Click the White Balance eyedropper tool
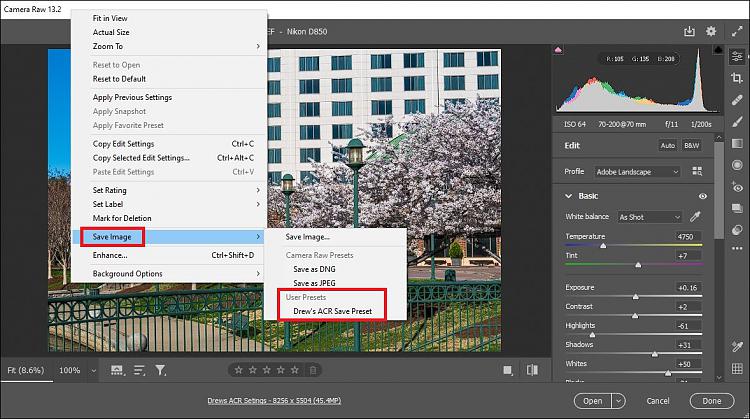Image resolution: width=750 pixels, height=419 pixels. tap(695, 217)
